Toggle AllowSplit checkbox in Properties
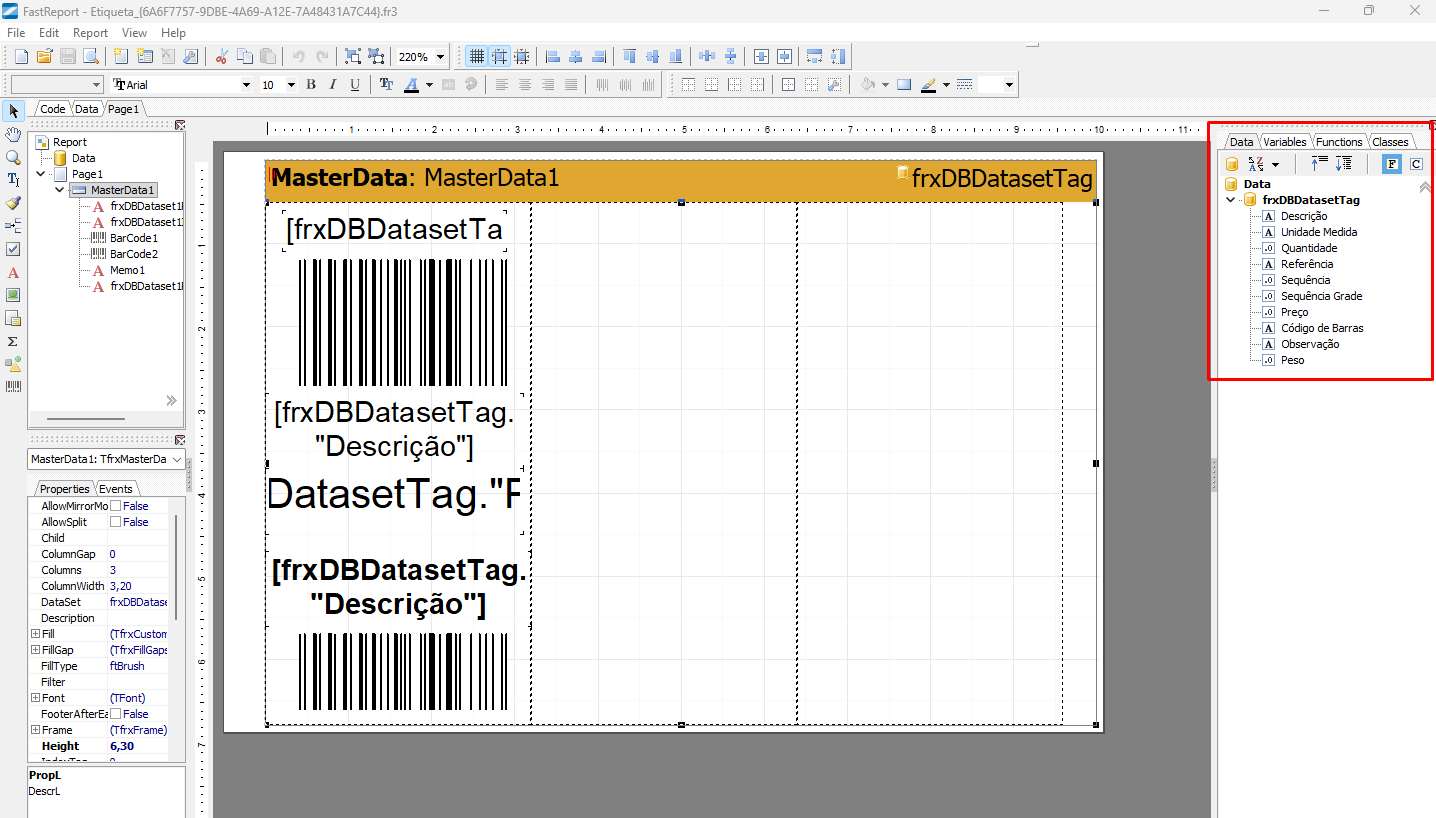The image size is (1436, 818). (115, 522)
